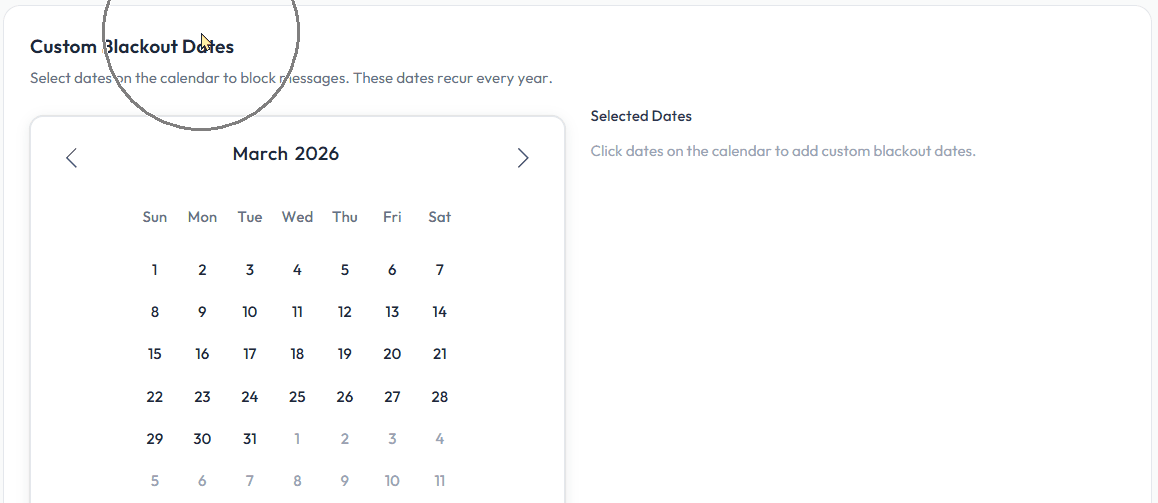Viewport: 1158px width, 503px height.
Task: Select March 6 date
Action: 392,270
